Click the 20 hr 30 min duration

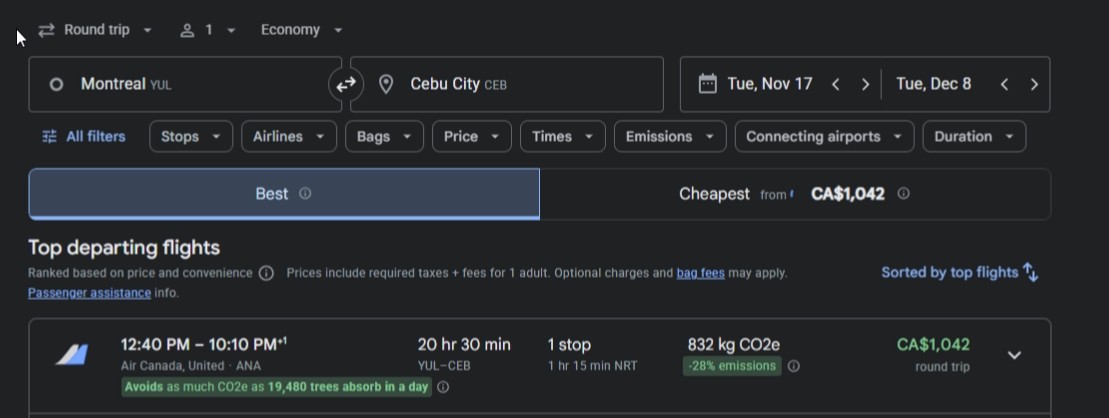pos(464,344)
